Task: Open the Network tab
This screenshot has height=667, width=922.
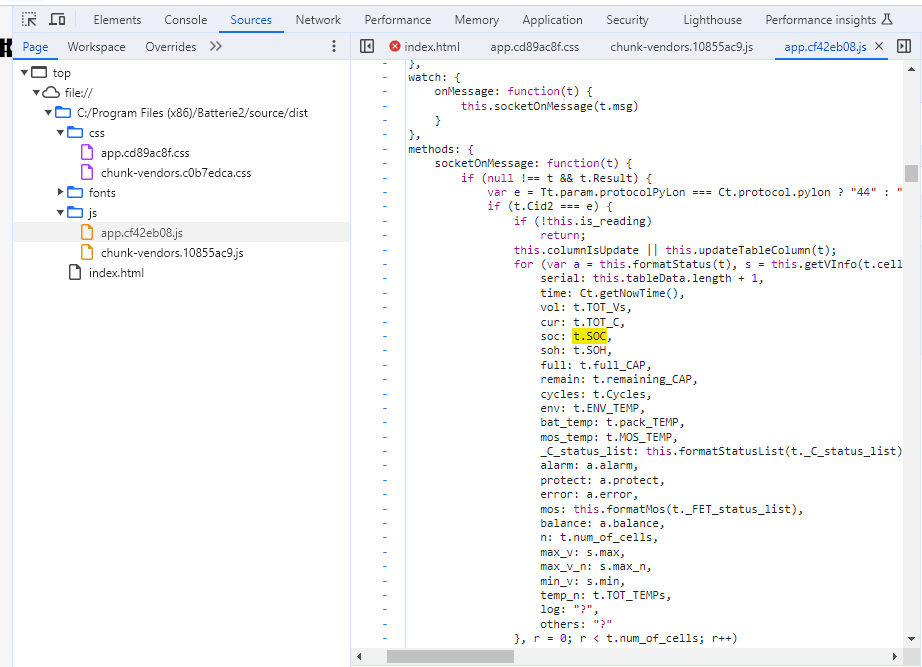Action: point(318,20)
